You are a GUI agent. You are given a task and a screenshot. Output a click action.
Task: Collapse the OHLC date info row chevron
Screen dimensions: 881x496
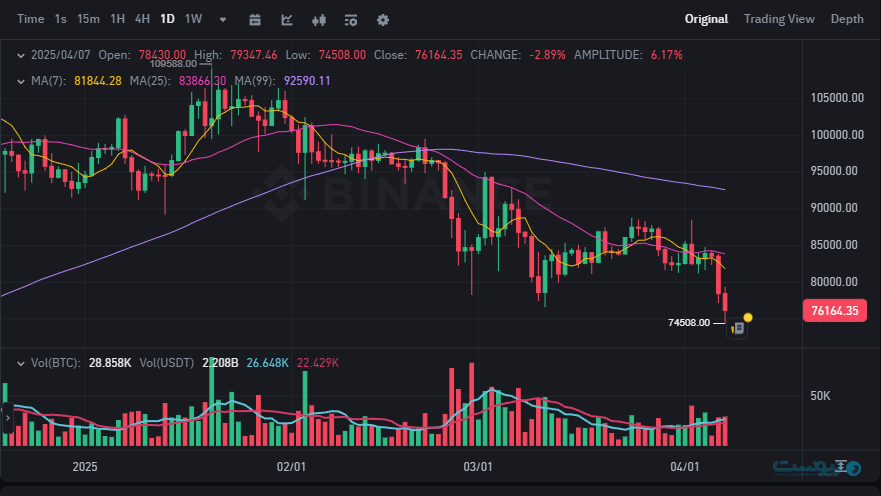[x=21, y=55]
